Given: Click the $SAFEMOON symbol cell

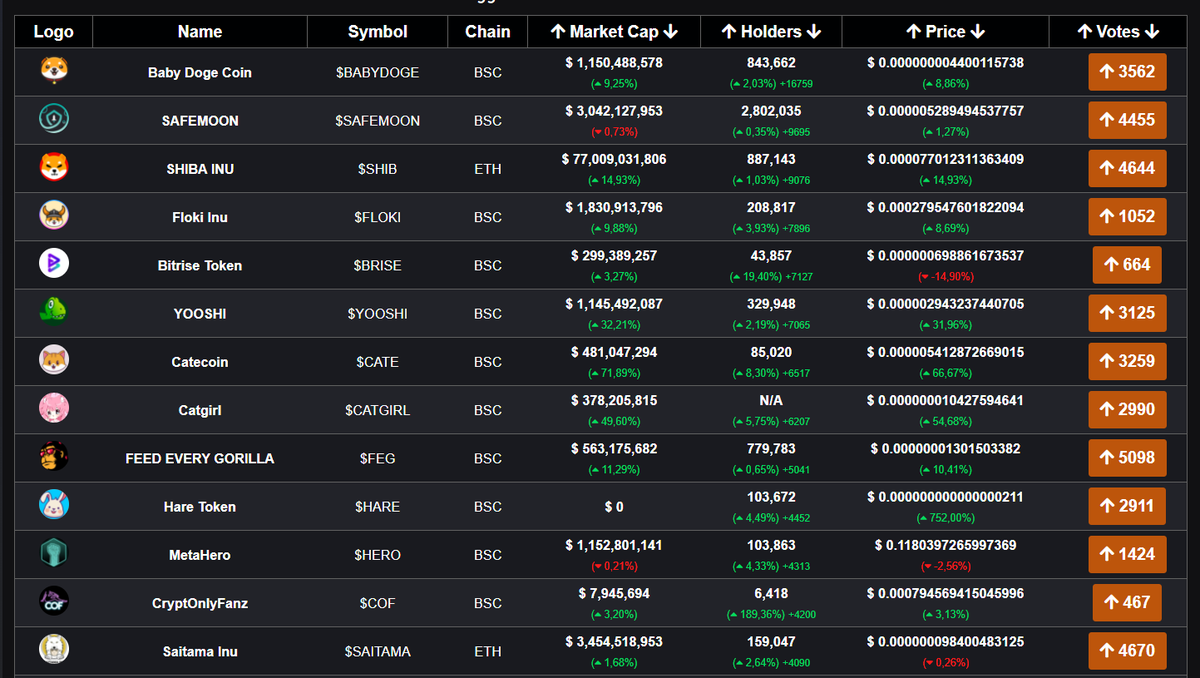Looking at the screenshot, I should point(377,121).
